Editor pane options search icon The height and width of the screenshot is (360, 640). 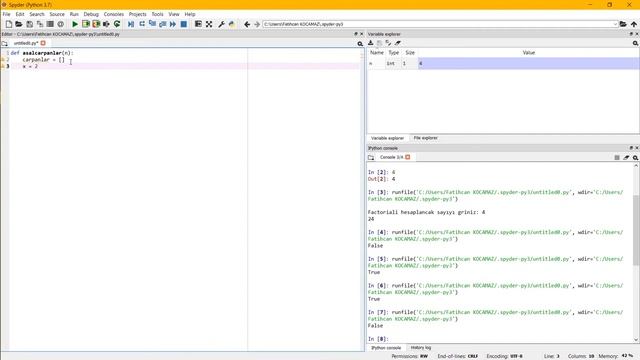[x=360, y=44]
